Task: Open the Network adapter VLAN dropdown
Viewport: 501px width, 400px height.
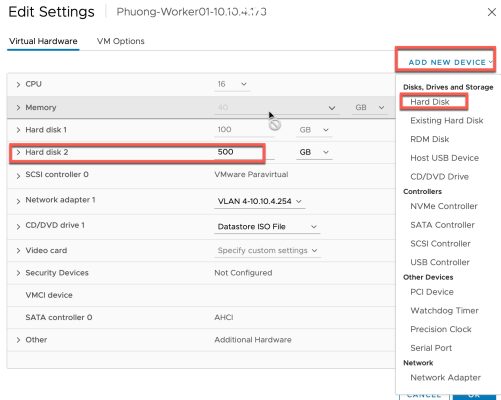Action: pos(260,201)
